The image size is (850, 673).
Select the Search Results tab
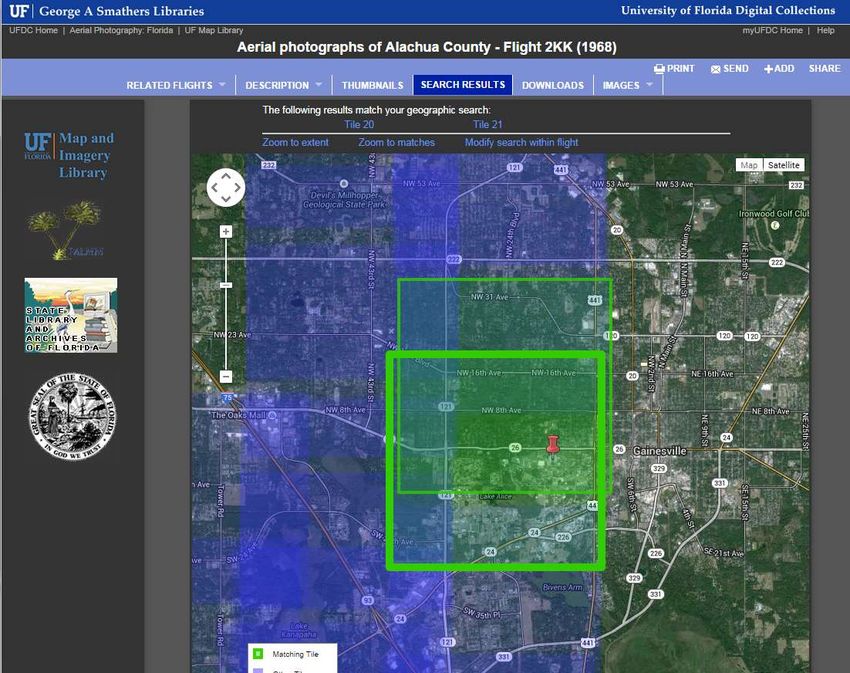pos(462,85)
